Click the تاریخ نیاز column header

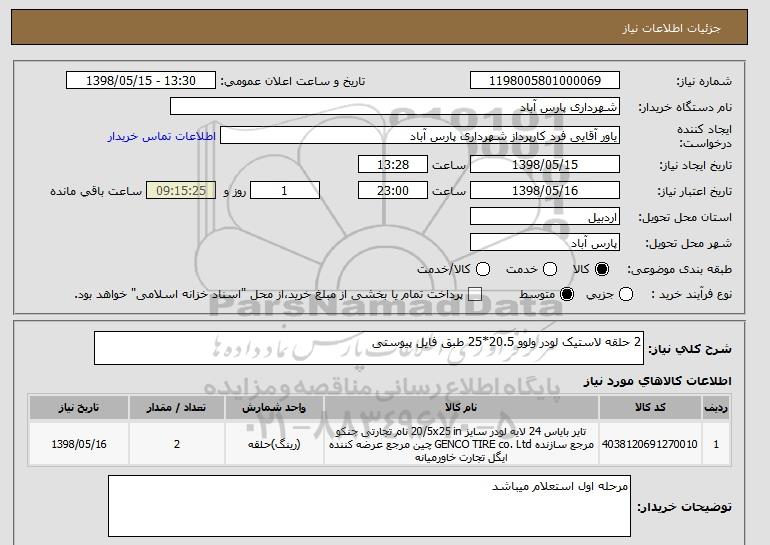(x=79, y=408)
